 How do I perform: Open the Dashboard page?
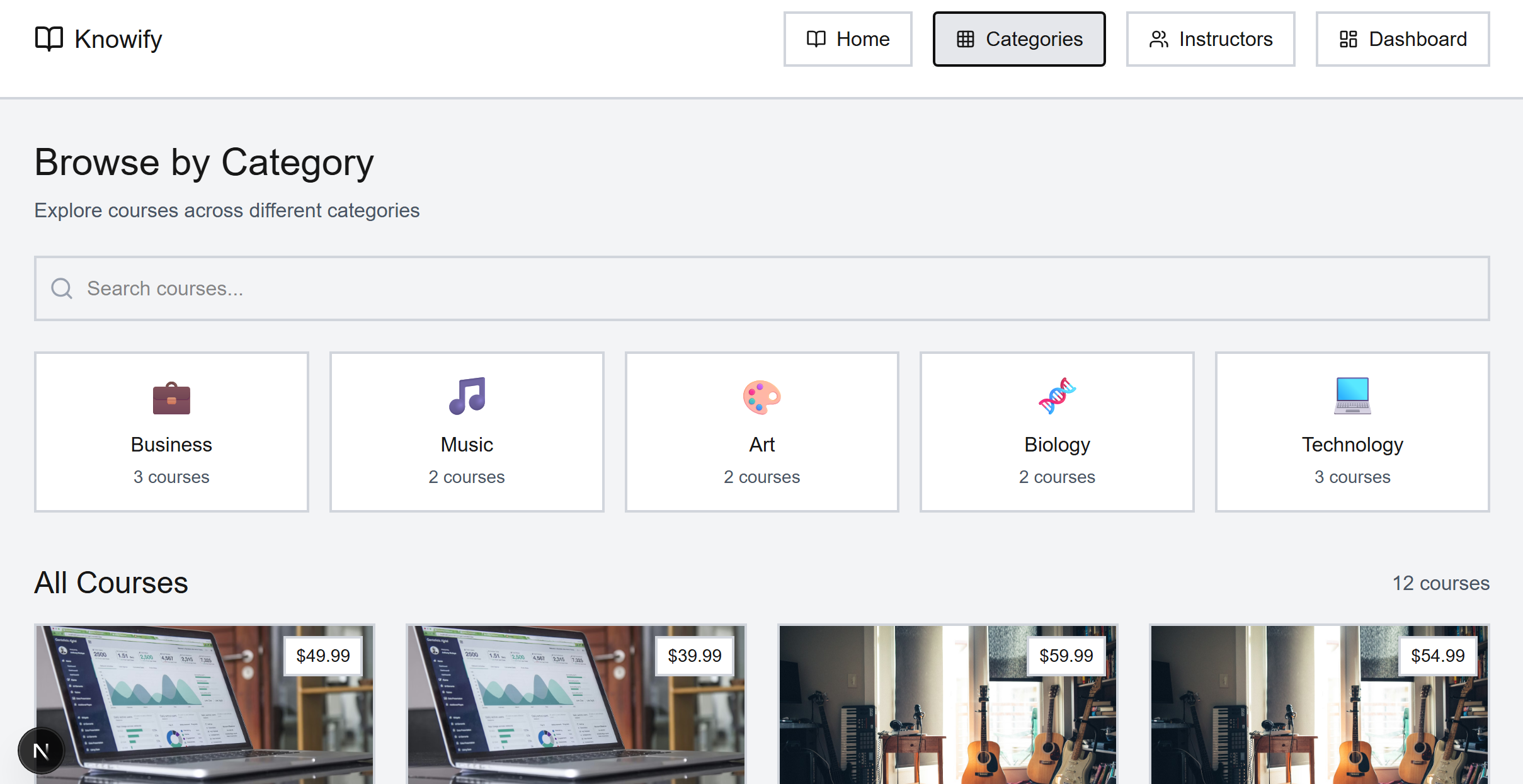[1402, 39]
